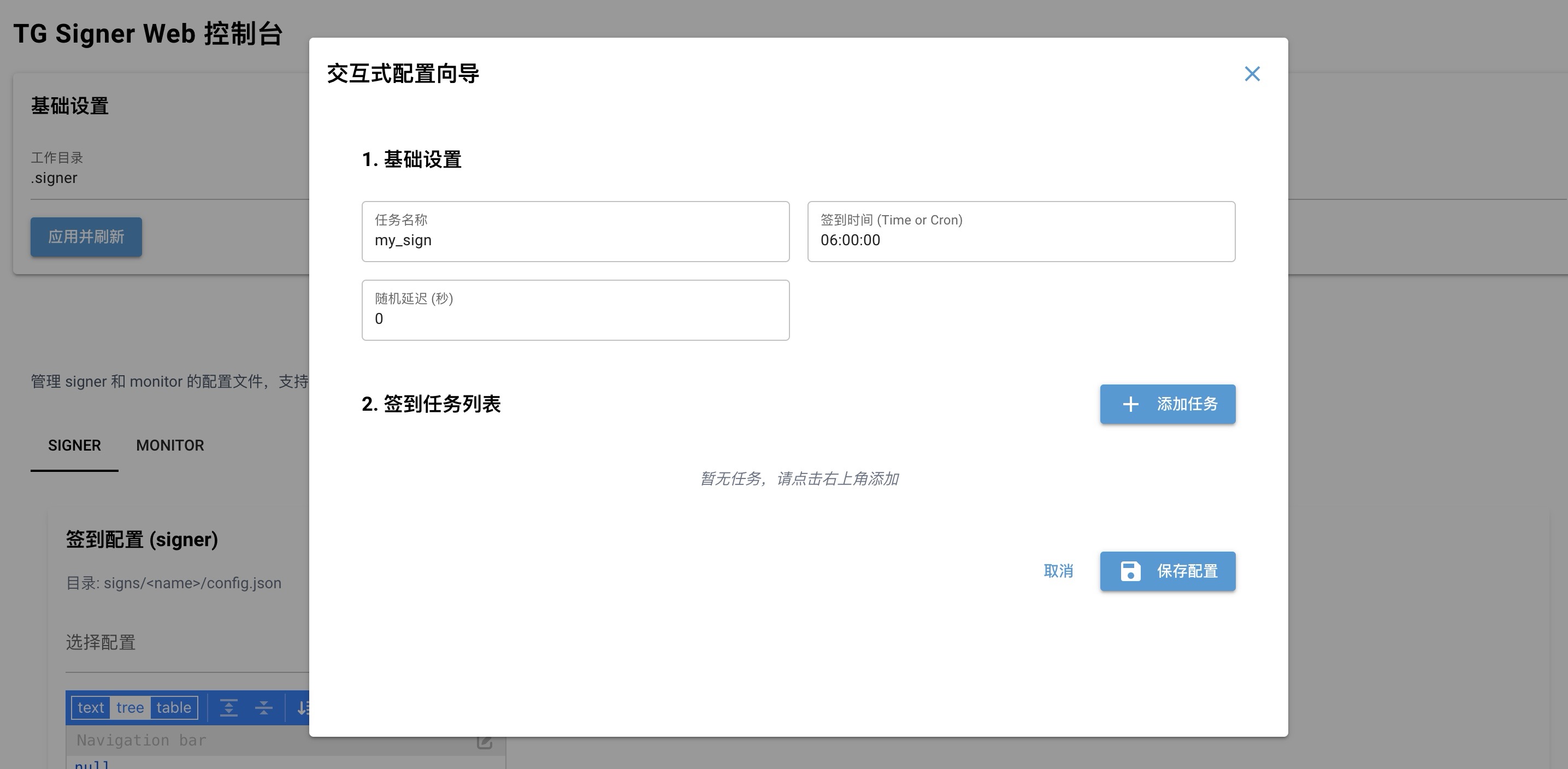Click the 保存配置 button

pyautogui.click(x=1168, y=571)
